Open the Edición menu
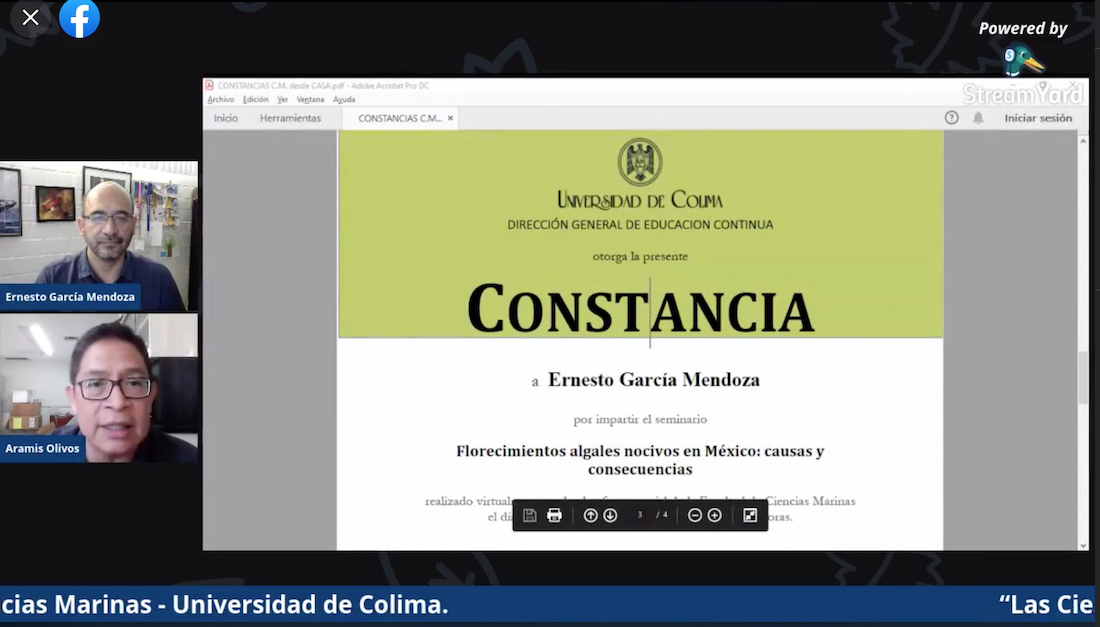Image resolution: width=1100 pixels, height=627 pixels. pyautogui.click(x=255, y=100)
